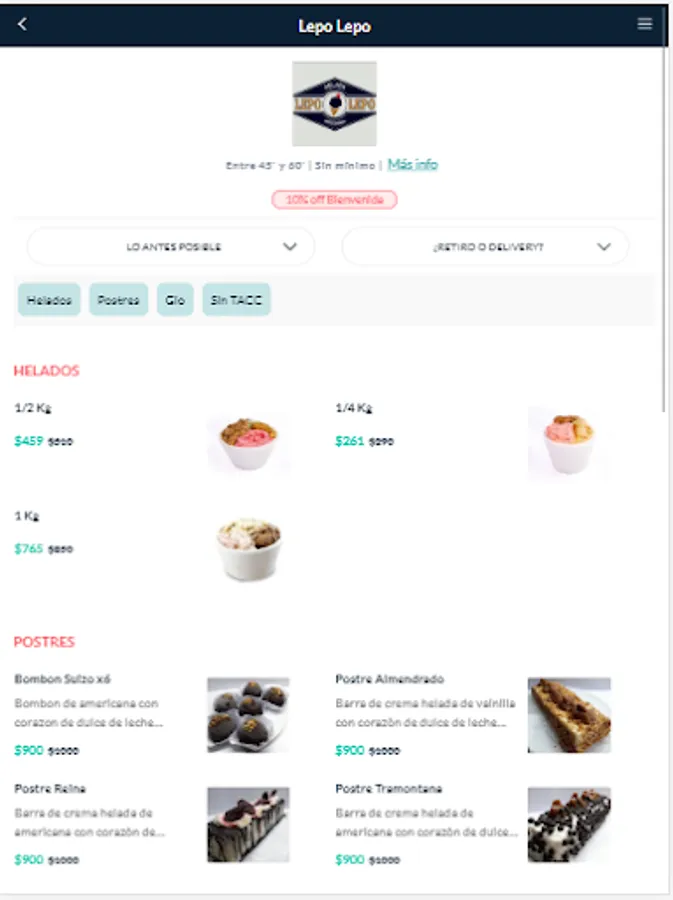Click the Lepo Lepo store logo
The height and width of the screenshot is (900, 673).
(334, 103)
